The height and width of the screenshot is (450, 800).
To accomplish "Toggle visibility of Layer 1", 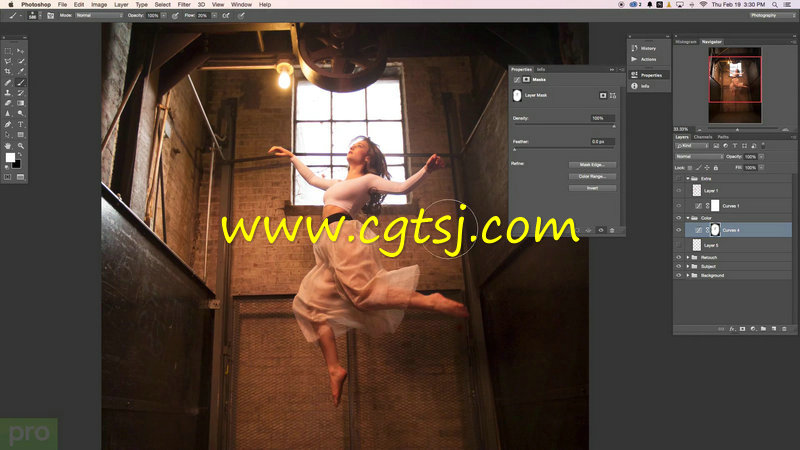I will pyautogui.click(x=678, y=190).
